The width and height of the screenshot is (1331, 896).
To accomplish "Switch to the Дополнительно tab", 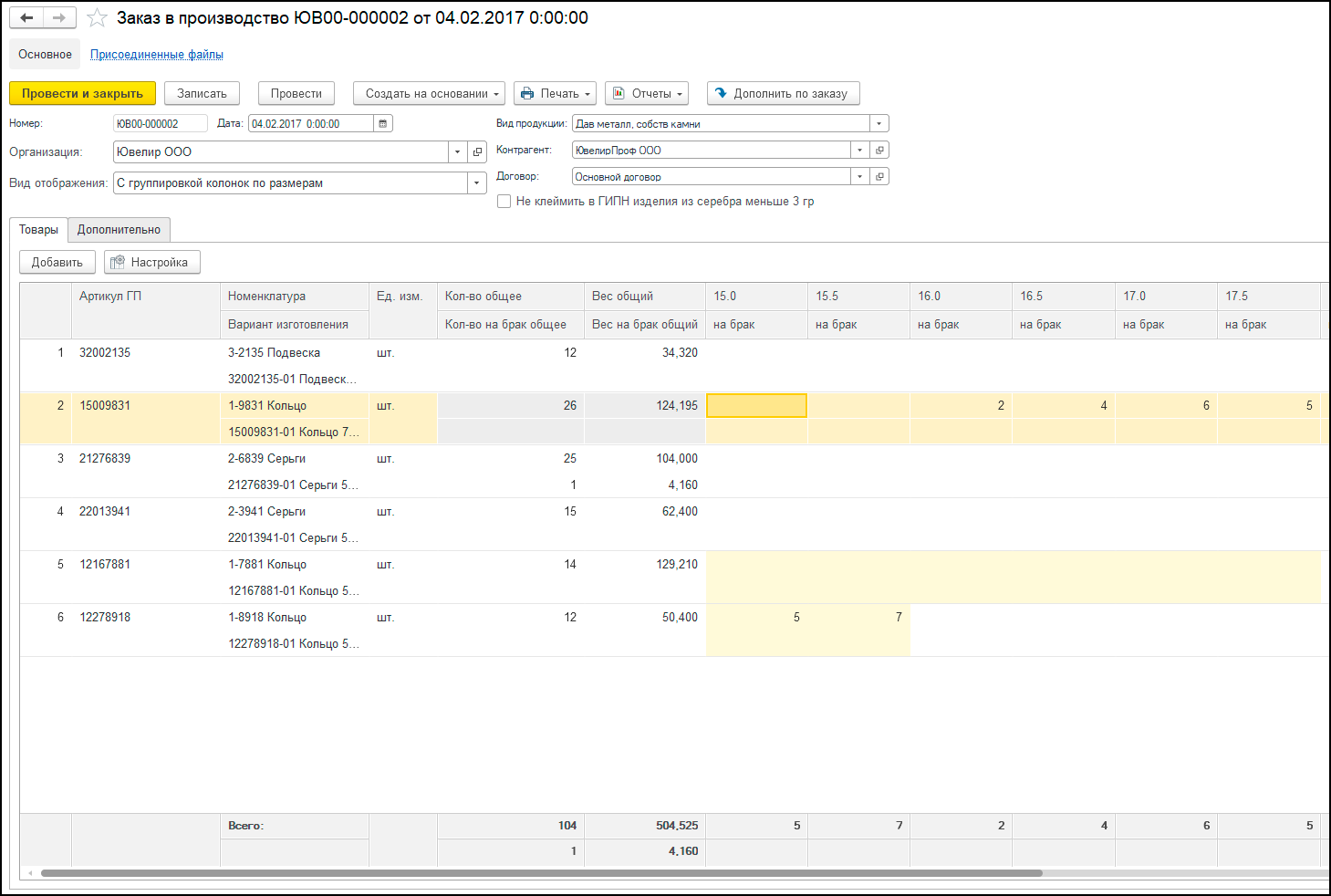I will [x=119, y=230].
